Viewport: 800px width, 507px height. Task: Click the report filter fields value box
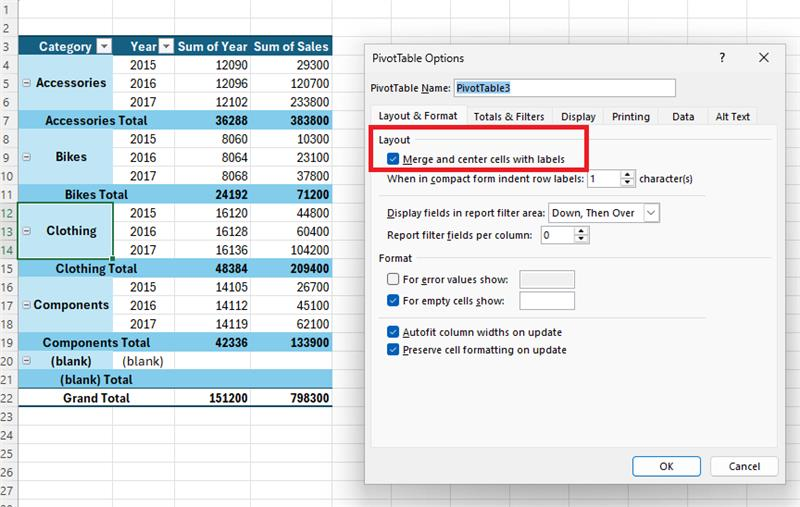(x=558, y=235)
